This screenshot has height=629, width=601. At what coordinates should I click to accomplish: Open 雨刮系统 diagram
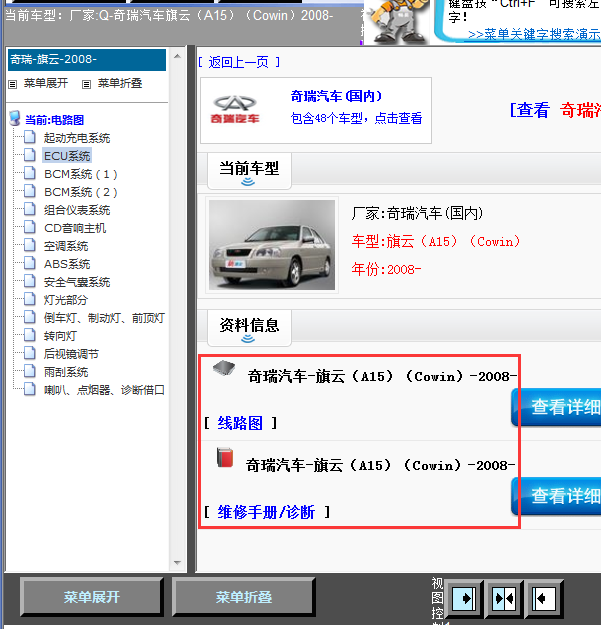(x=66, y=372)
